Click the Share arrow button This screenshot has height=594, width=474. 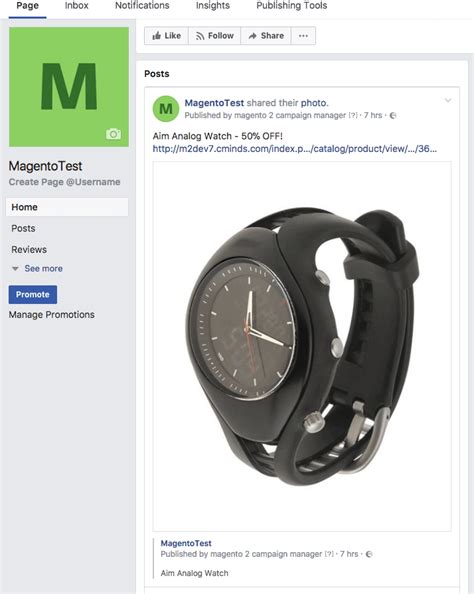point(266,36)
